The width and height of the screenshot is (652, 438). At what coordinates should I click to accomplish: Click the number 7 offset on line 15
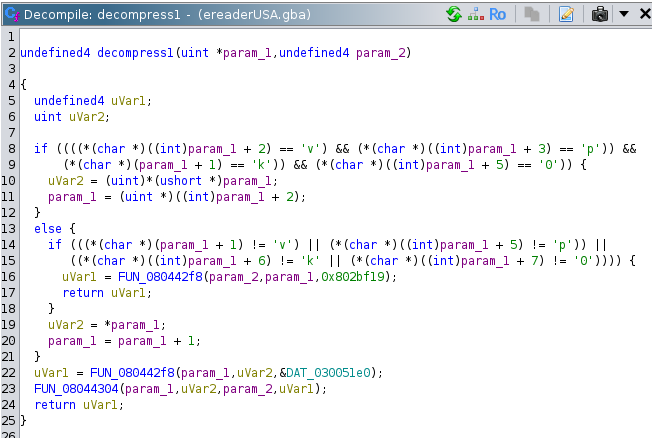[x=534, y=261]
